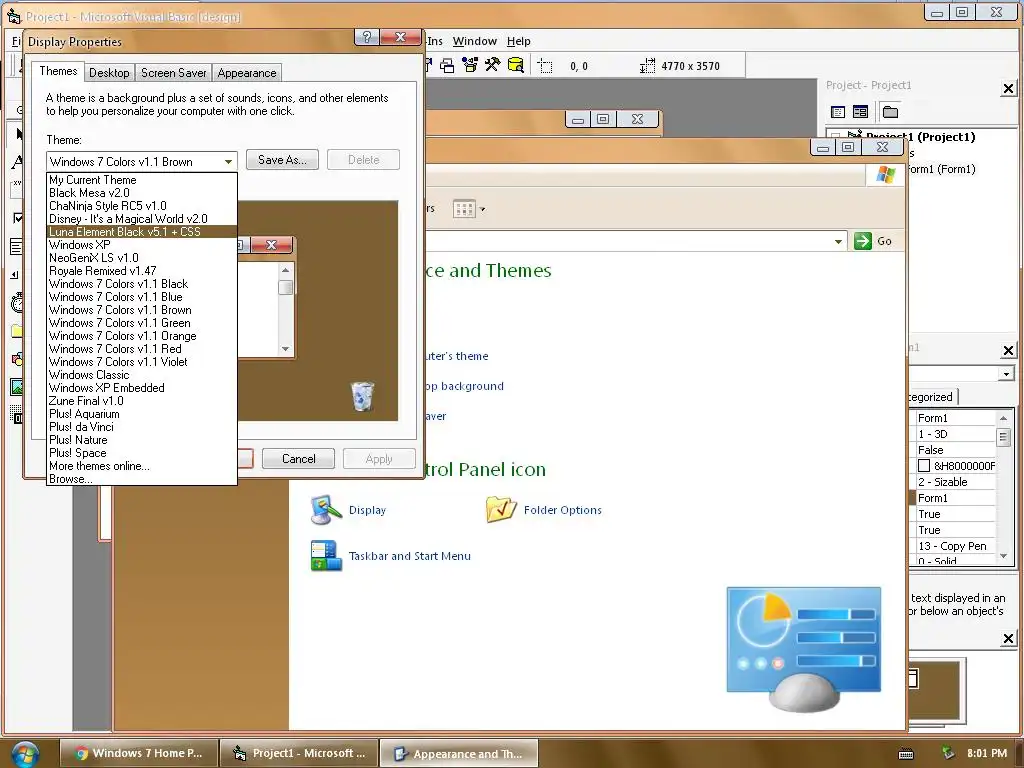The height and width of the screenshot is (768, 1024).
Task: Select the Timer tool in VB toolbox
Action: click(17, 303)
